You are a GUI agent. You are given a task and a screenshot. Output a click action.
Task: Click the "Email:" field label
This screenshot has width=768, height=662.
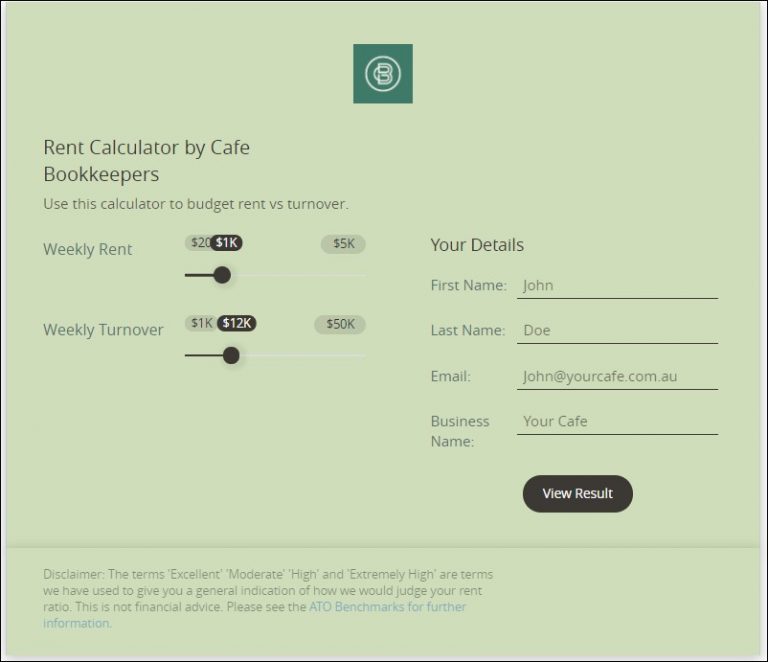[450, 376]
